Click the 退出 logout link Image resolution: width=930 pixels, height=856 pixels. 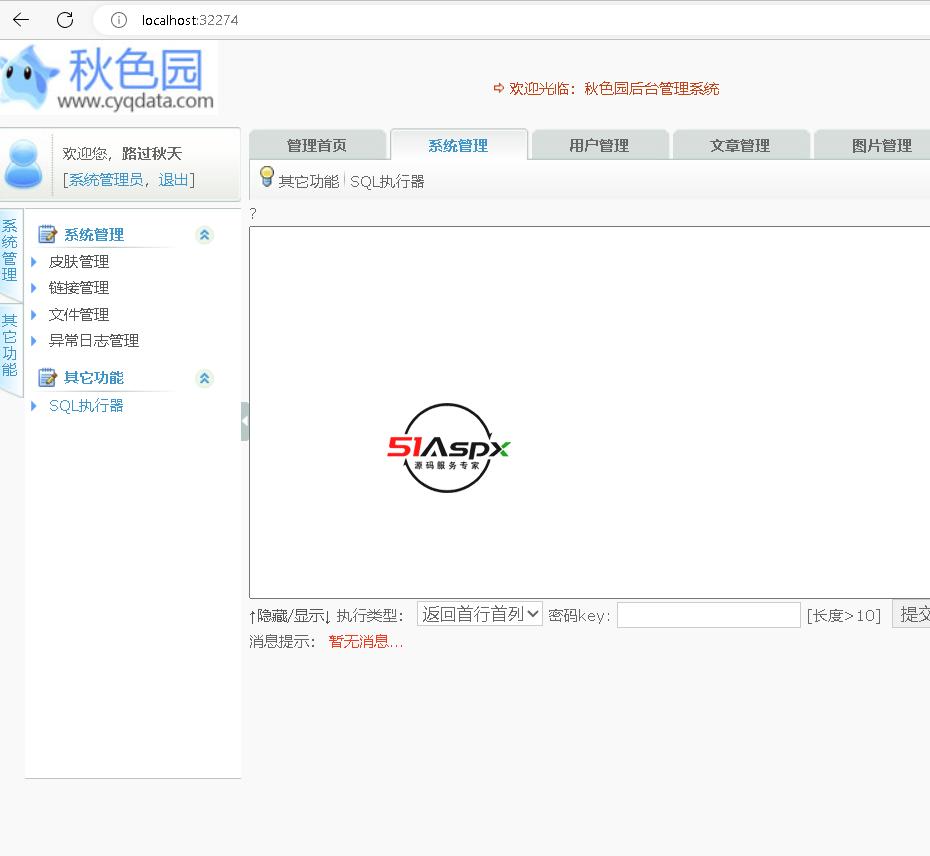point(174,180)
